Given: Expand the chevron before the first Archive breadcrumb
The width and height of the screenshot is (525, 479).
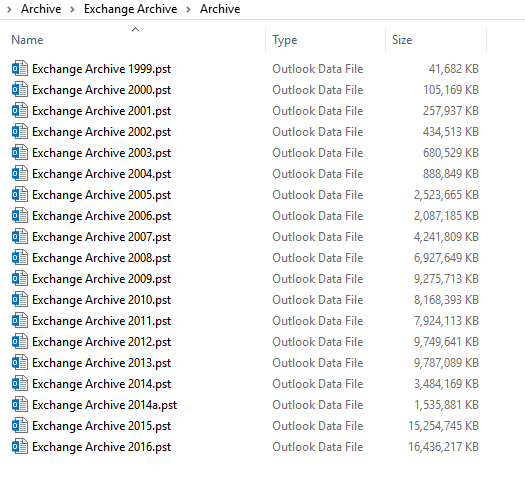Looking at the screenshot, I should tap(9, 9).
